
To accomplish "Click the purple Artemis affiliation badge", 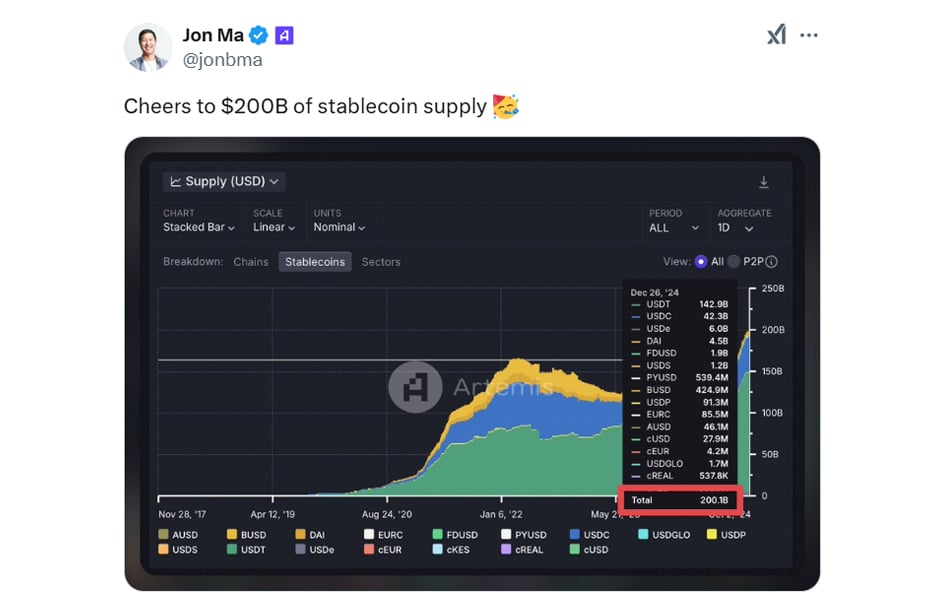I will click(284, 36).
